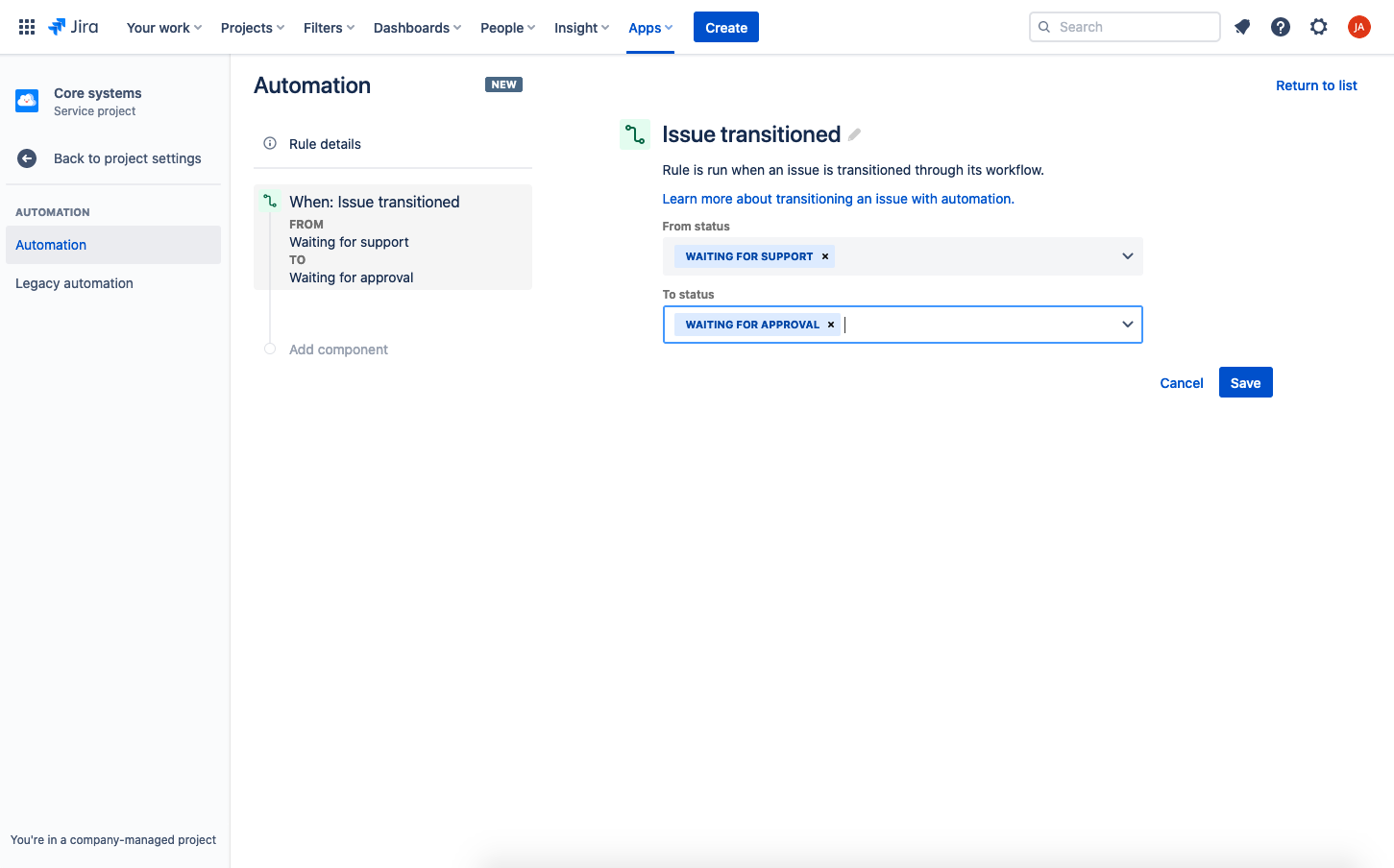Click the pencil edit icon beside Issue transitioned
Viewport: 1394px width, 868px height.
click(x=854, y=134)
